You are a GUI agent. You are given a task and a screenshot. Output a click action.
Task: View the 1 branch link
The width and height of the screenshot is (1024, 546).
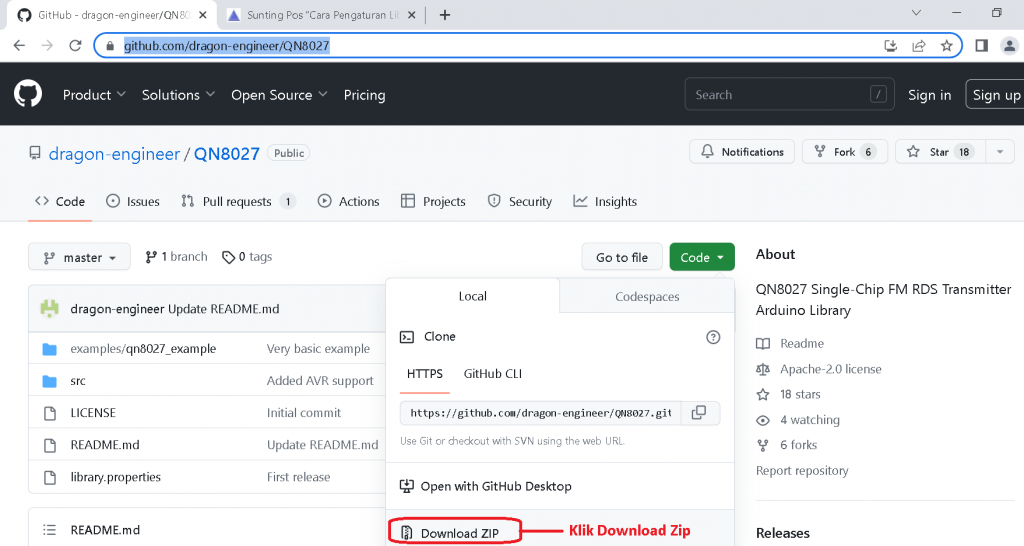(x=176, y=257)
